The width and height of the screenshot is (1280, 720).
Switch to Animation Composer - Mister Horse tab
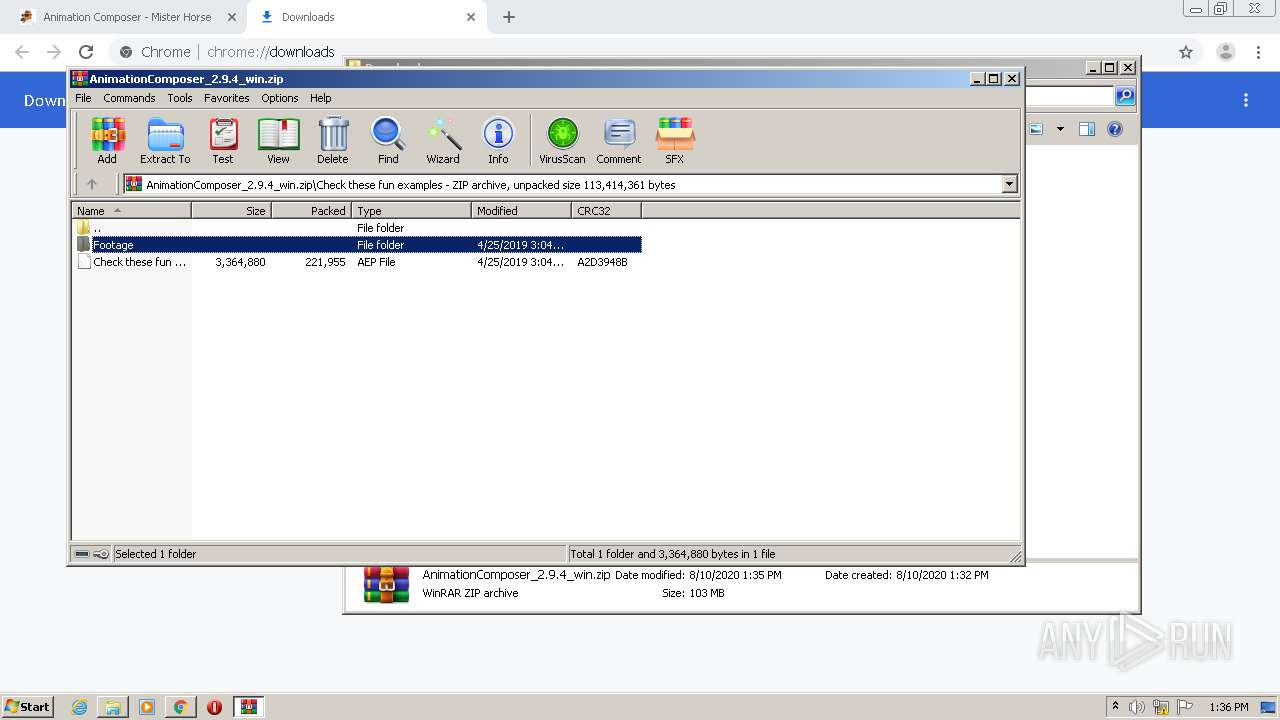click(126, 17)
